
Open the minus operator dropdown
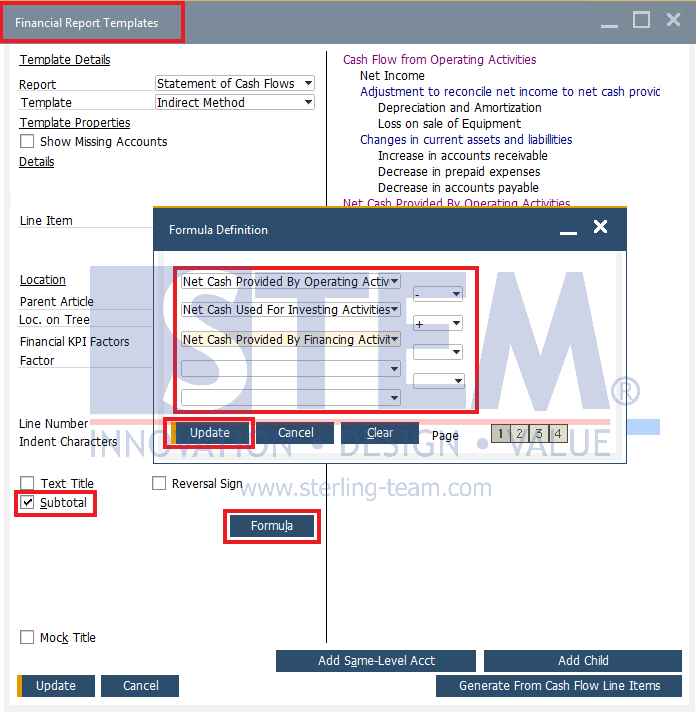(438, 294)
